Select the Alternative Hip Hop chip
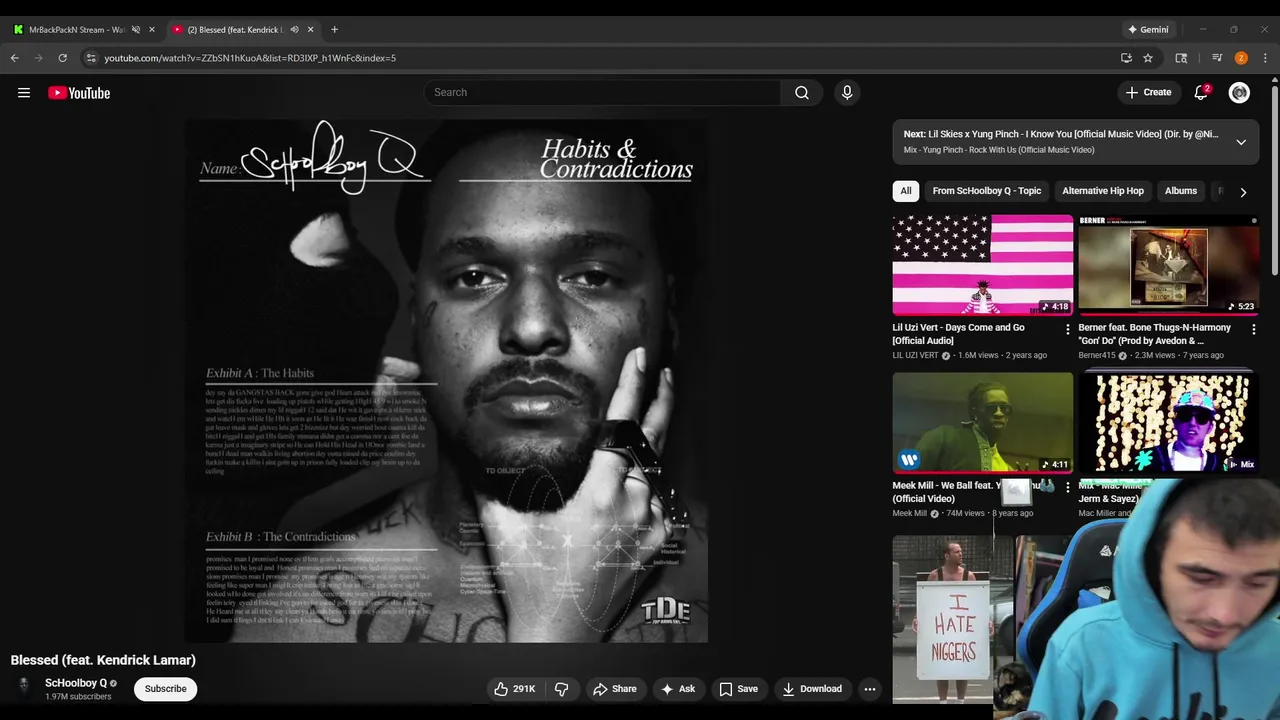The image size is (1280, 720). tap(1103, 191)
